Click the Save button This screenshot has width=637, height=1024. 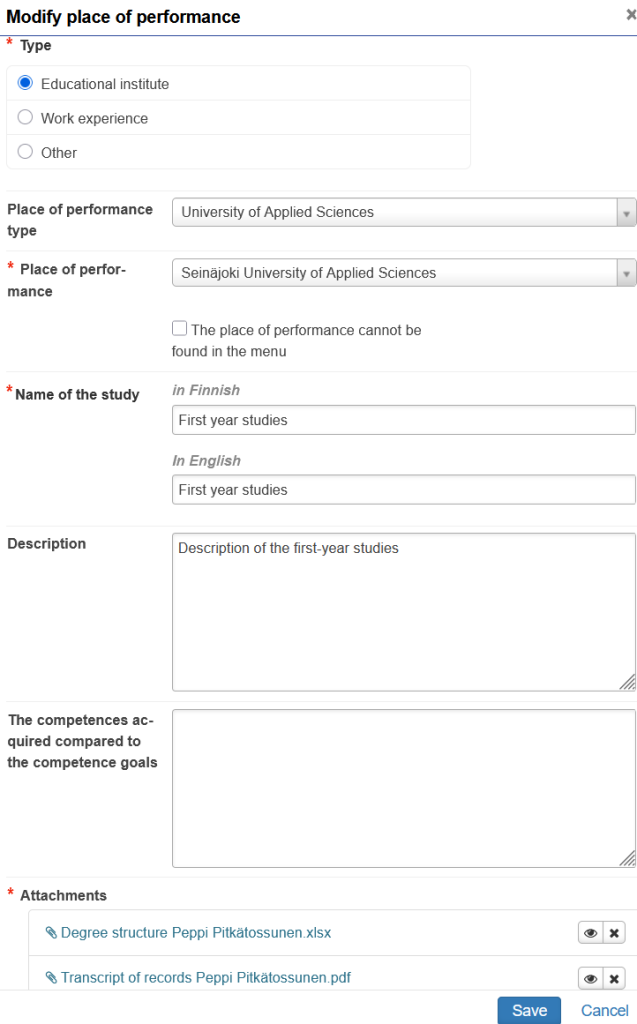click(x=529, y=1010)
